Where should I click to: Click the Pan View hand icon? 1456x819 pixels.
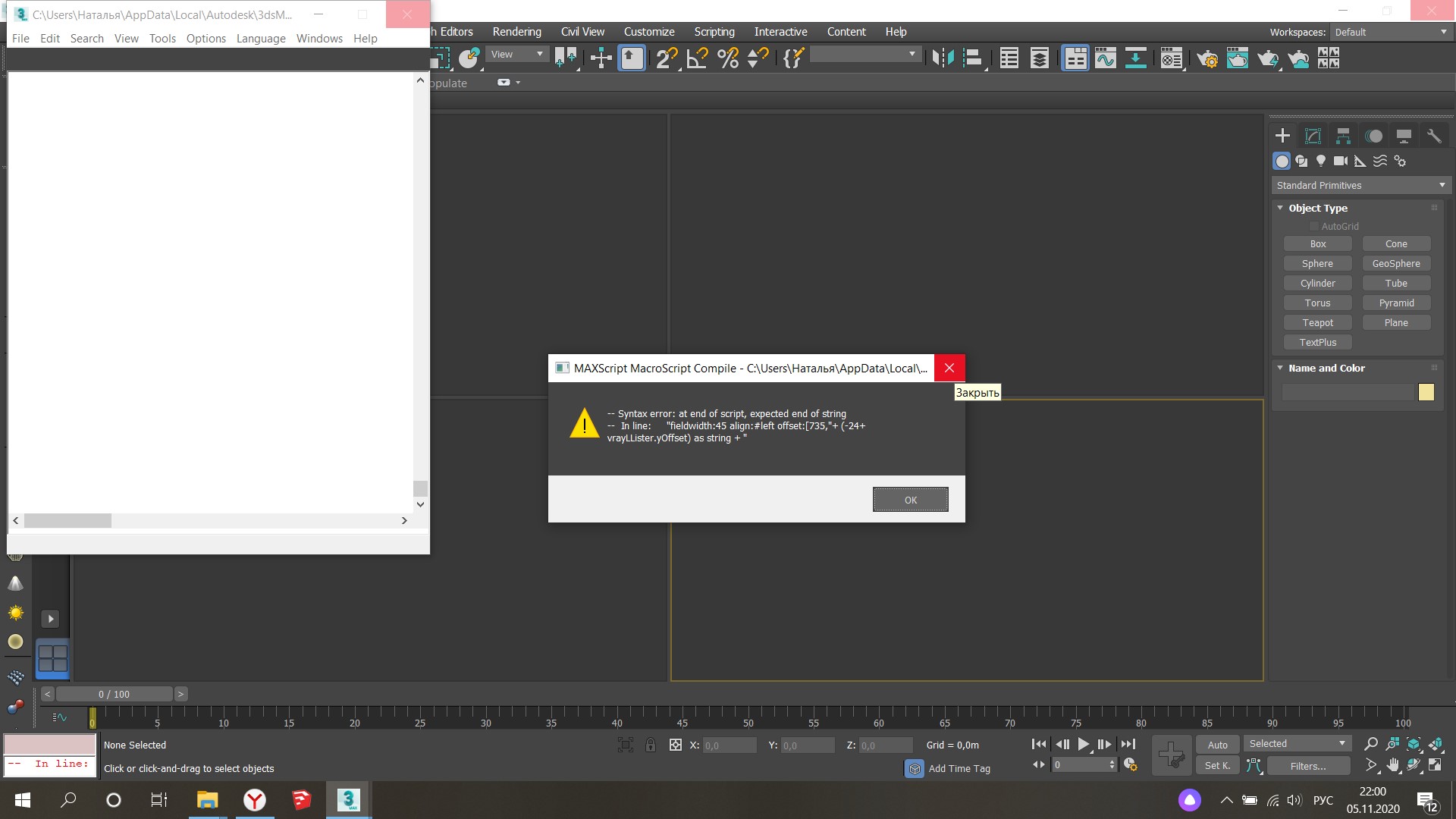1393,765
